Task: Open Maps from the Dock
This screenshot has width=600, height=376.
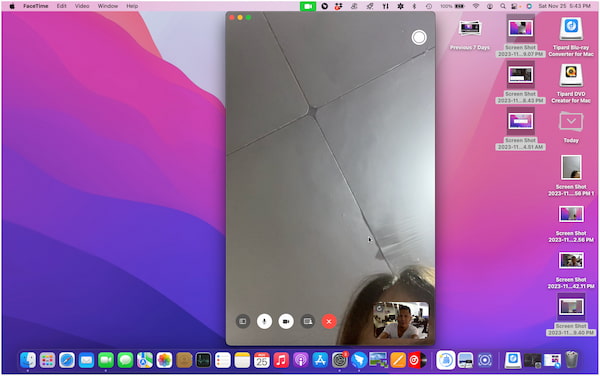Action: coord(145,360)
